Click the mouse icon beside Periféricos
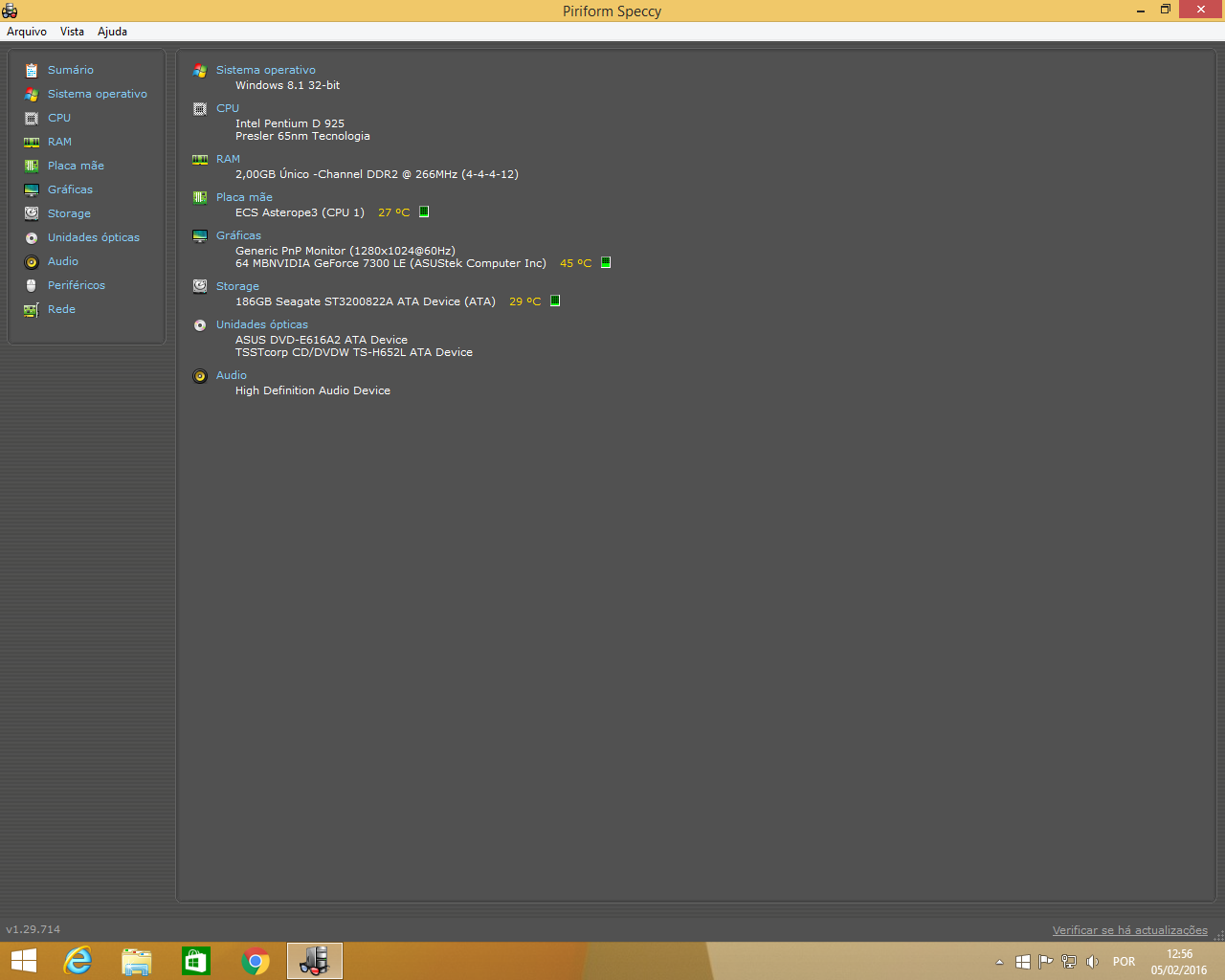 point(32,285)
